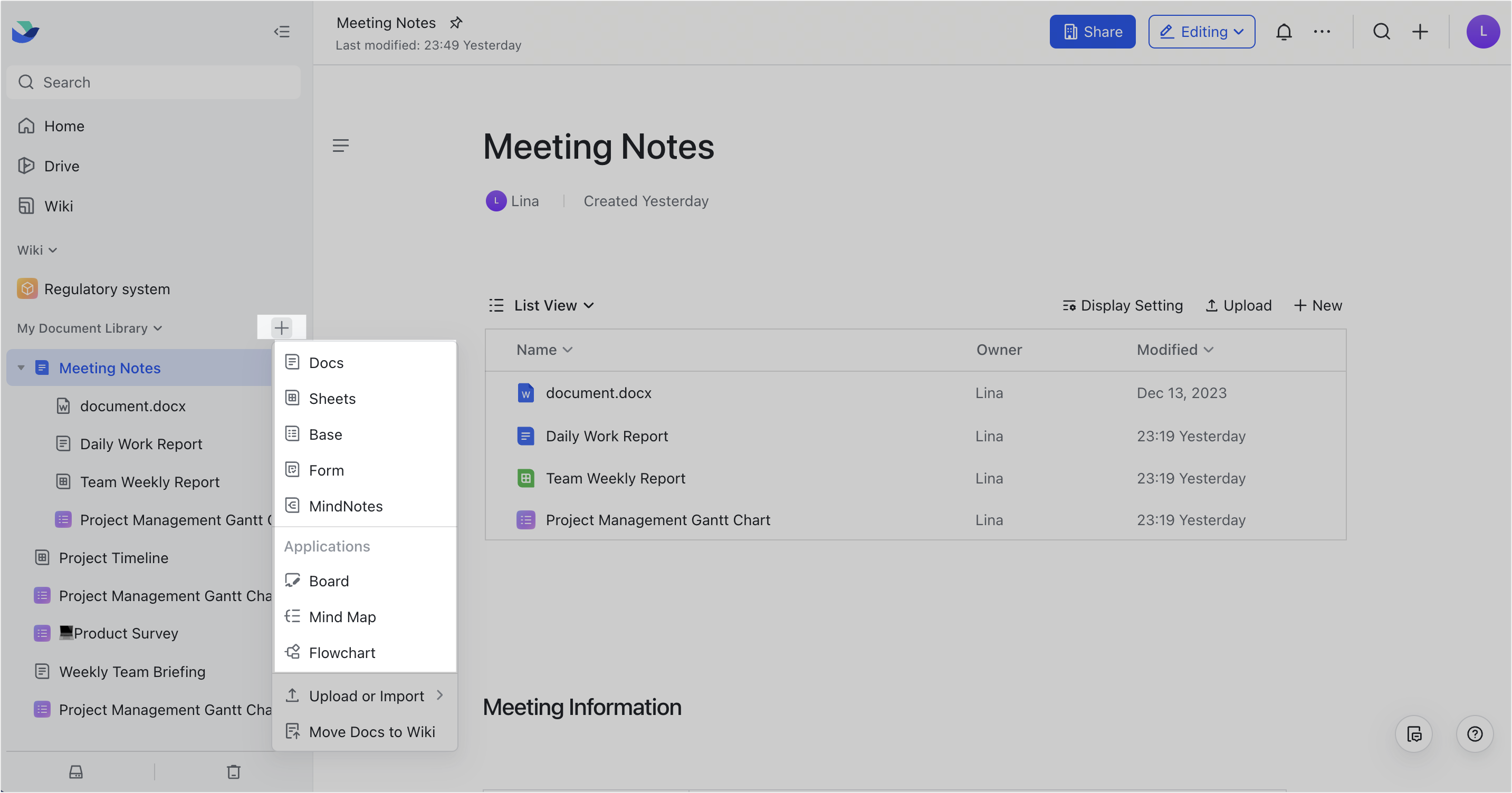Screen dimensions: 1512x793
Task: Expand the My Document Library chevron
Action: pos(157,328)
